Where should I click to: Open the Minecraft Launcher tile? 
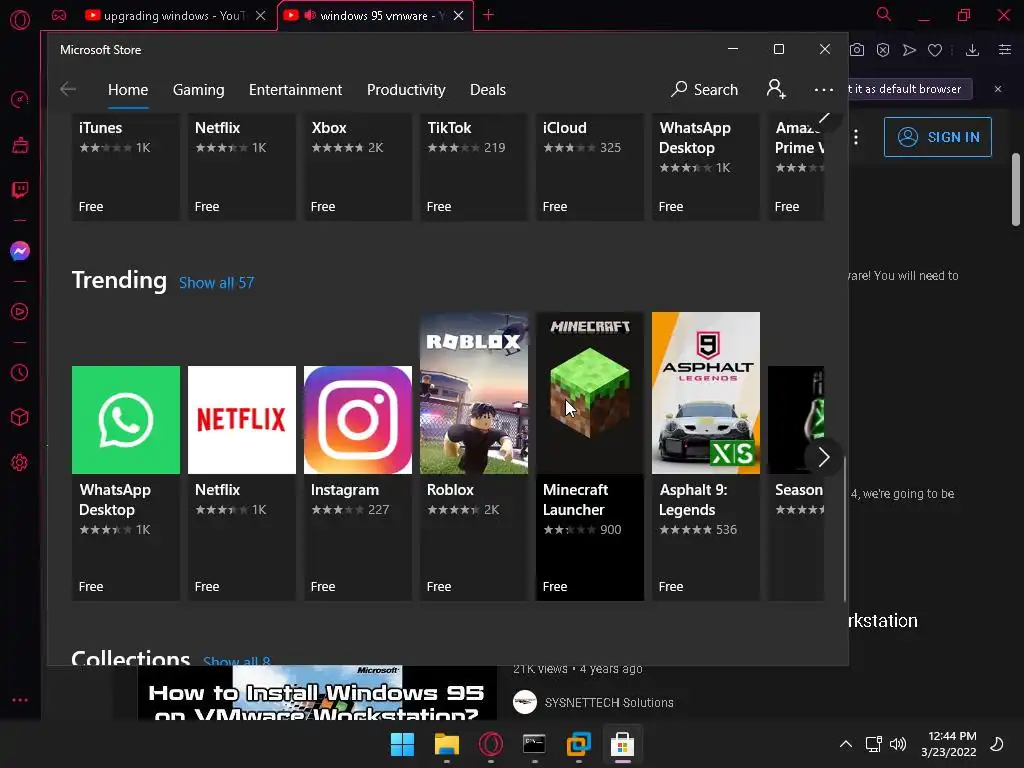(x=590, y=456)
